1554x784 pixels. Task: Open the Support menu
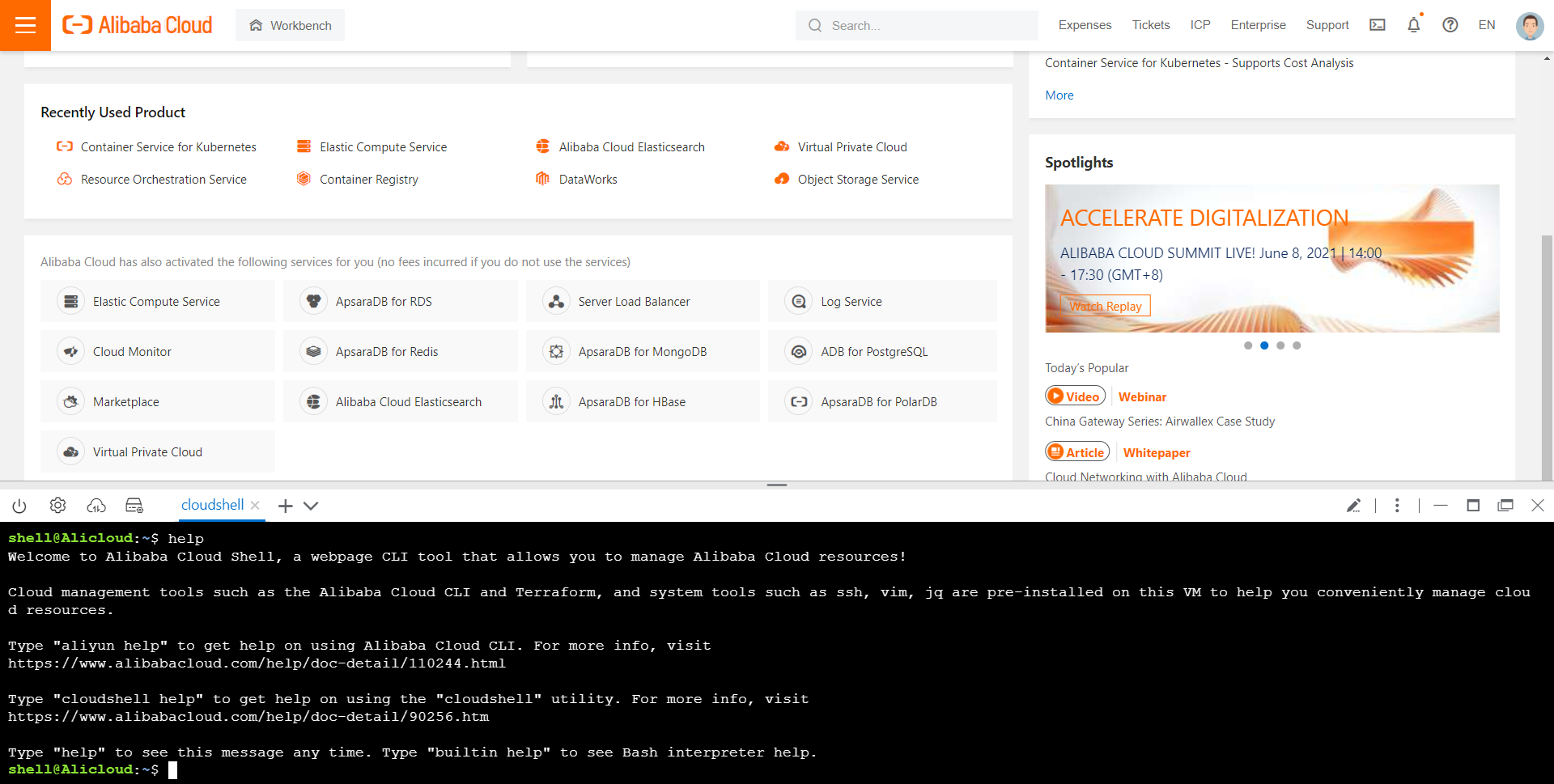click(x=1327, y=25)
